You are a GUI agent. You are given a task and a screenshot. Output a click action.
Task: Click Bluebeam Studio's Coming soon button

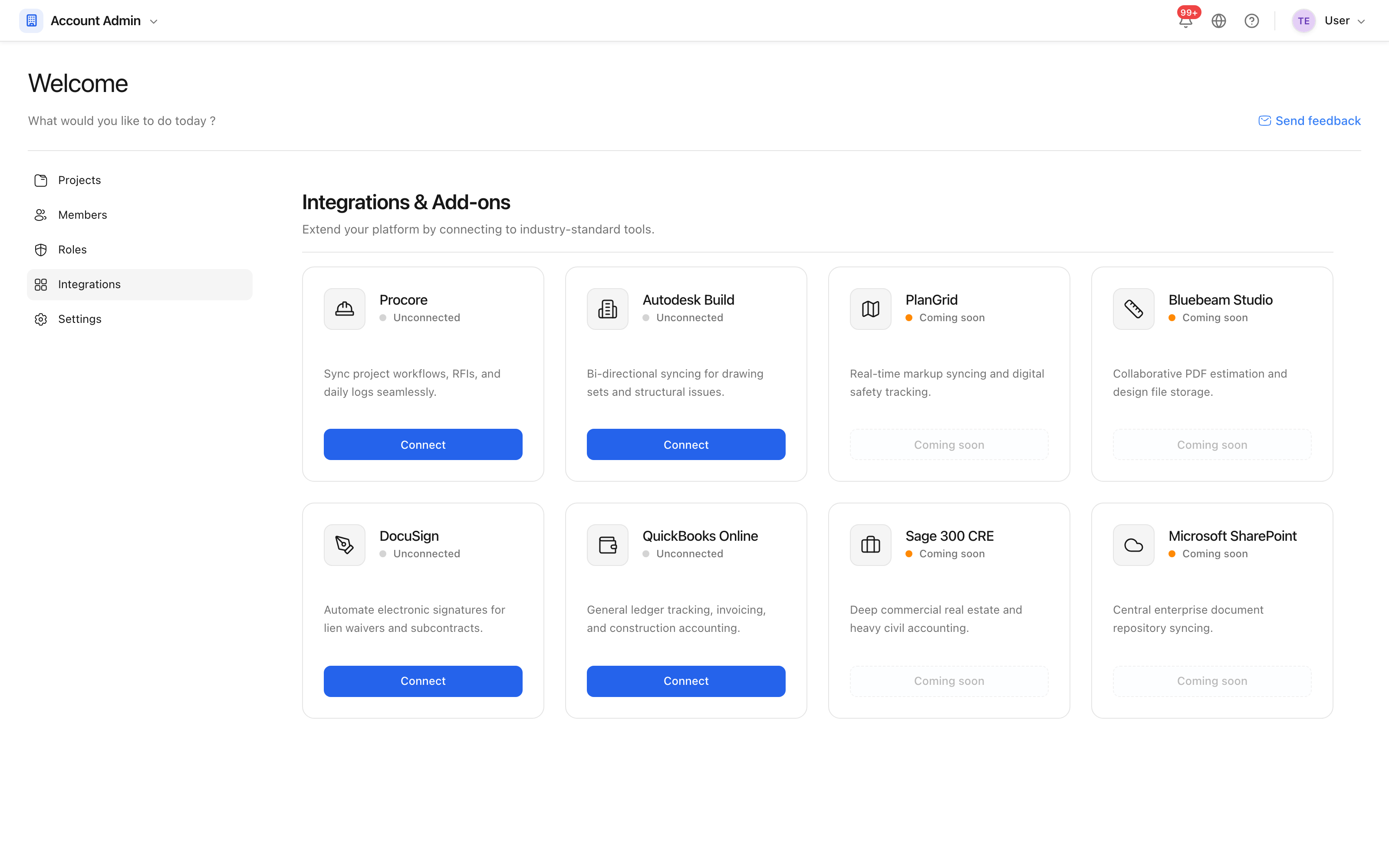pyautogui.click(x=1211, y=444)
